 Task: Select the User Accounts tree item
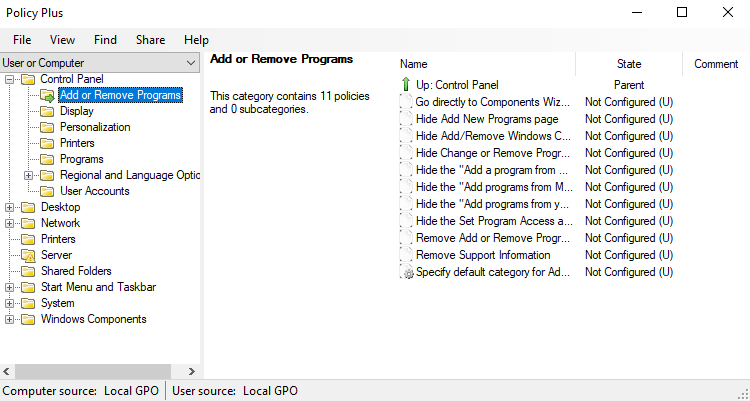click(x=95, y=191)
